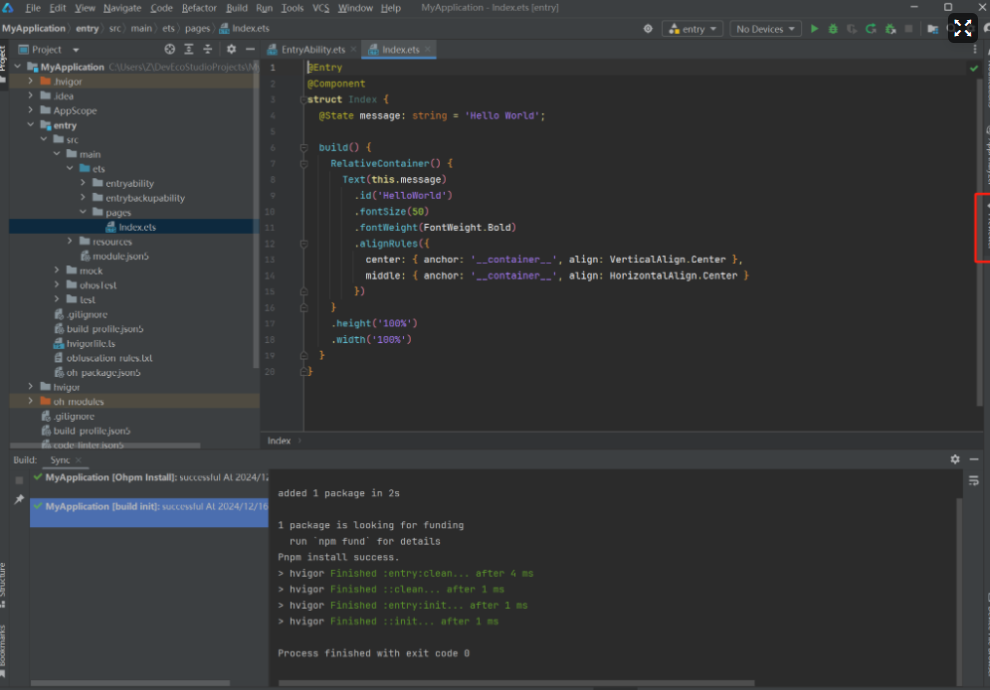Select oh-package.json5 in project tree
Image resolution: width=990 pixels, height=690 pixels.
coord(97,372)
